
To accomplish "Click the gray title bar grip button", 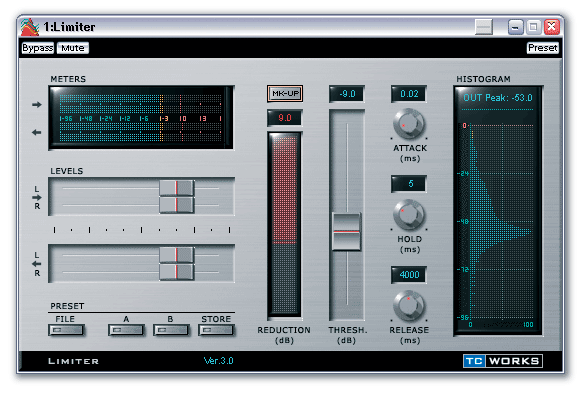I will 484,27.
